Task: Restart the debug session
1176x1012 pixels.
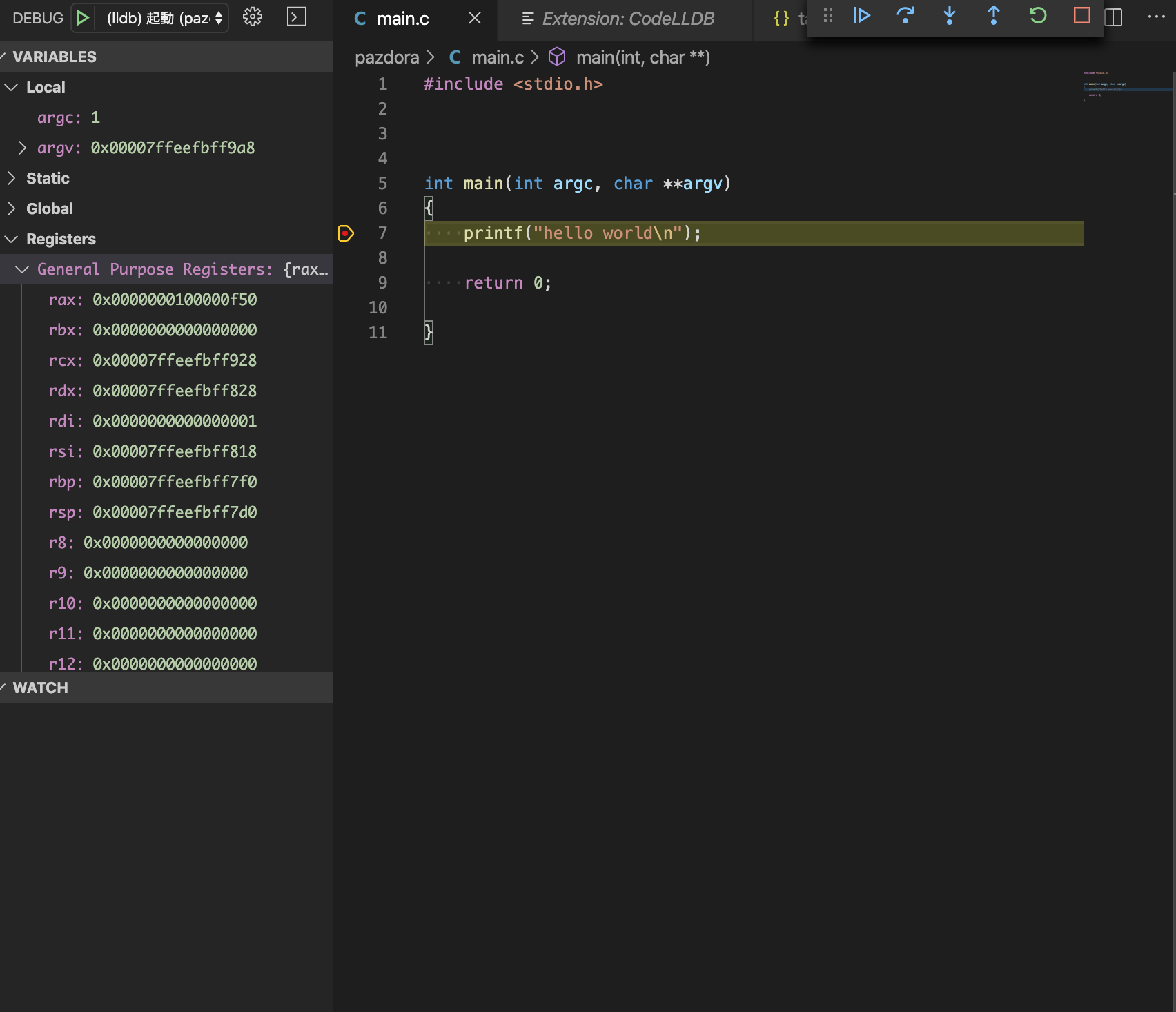Action: coord(1038,16)
